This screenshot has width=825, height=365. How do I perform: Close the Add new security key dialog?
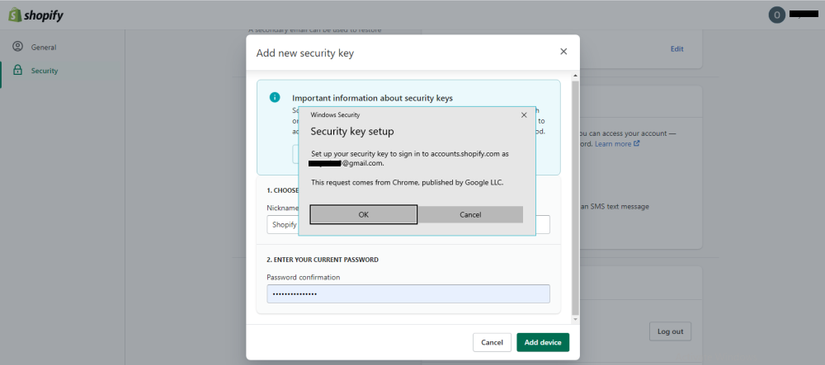tap(564, 52)
